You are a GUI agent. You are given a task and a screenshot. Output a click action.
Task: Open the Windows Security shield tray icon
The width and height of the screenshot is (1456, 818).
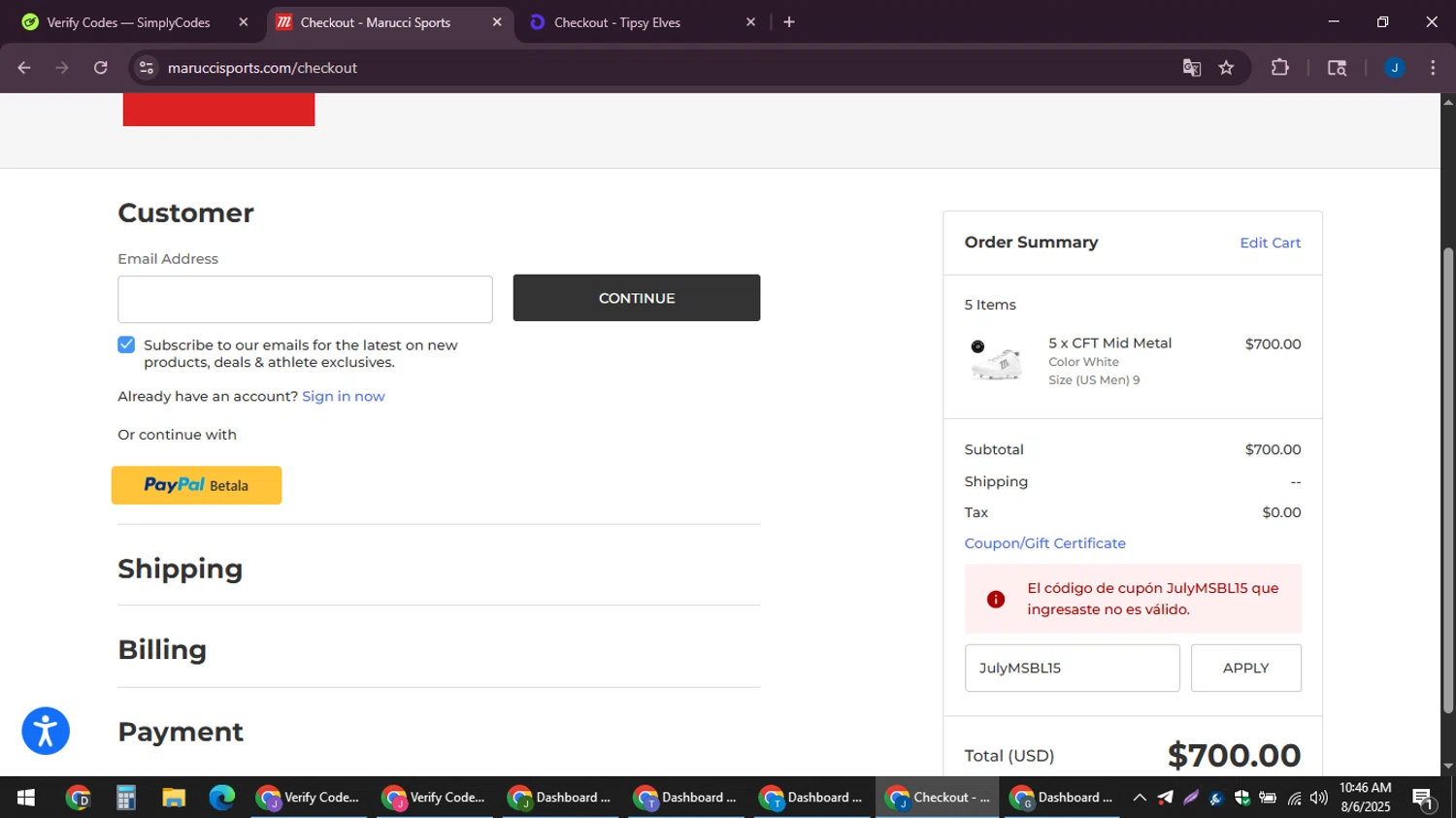click(x=1241, y=798)
